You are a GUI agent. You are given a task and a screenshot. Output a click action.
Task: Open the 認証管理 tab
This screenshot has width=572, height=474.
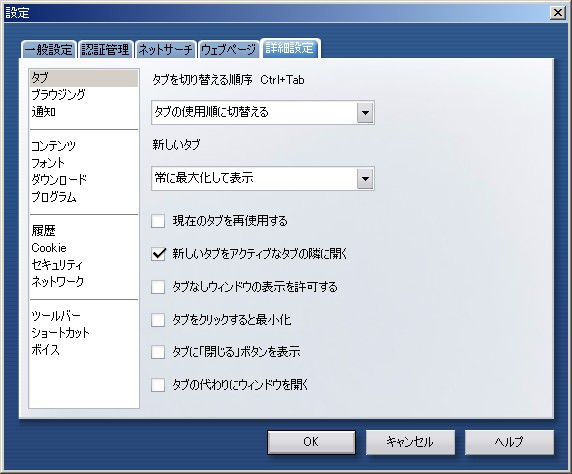click(105, 49)
